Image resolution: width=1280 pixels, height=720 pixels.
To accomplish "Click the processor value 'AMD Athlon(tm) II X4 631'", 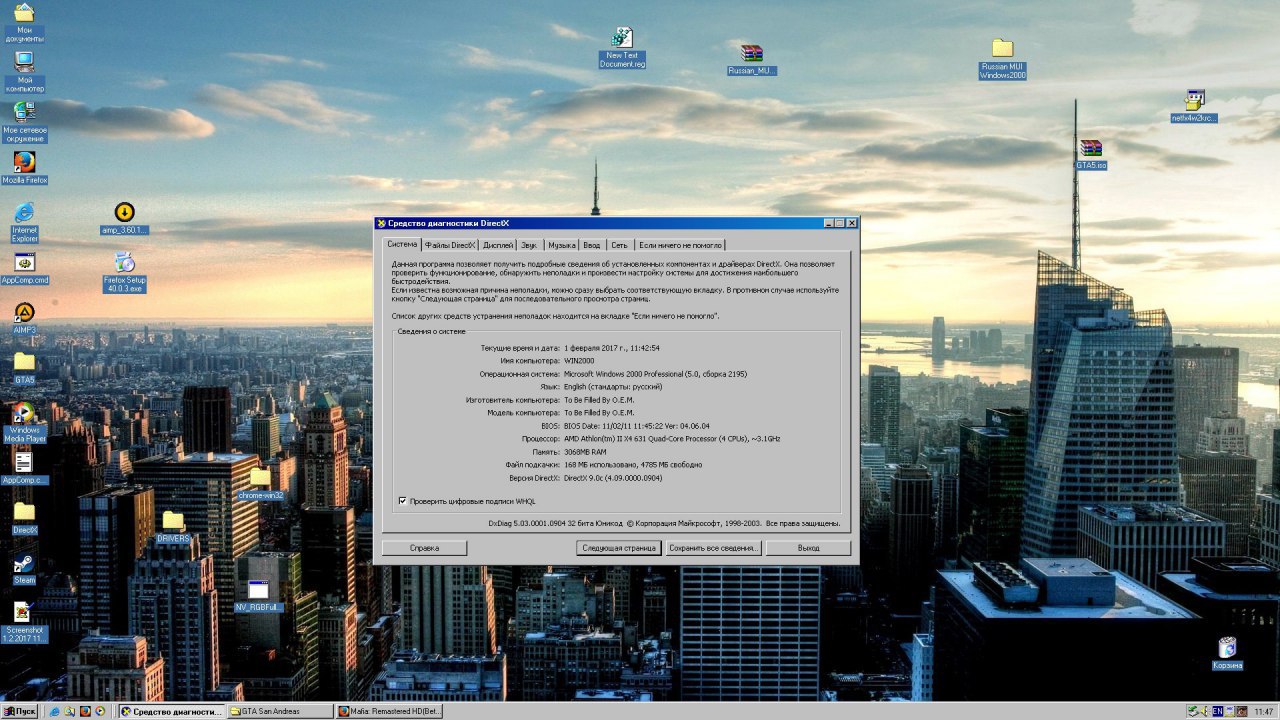I will click(672, 438).
